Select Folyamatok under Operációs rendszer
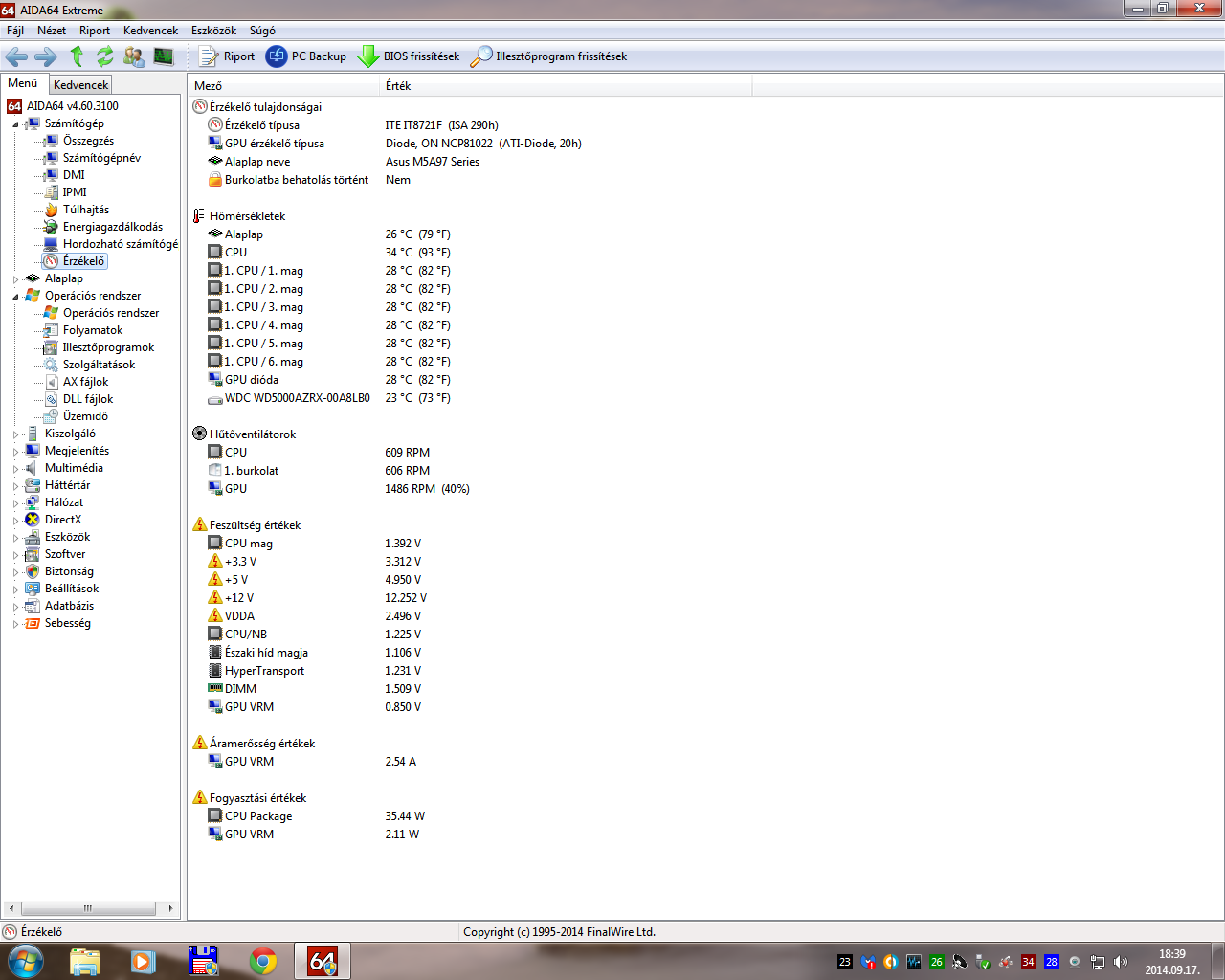This screenshot has width=1225, height=980. point(92,330)
